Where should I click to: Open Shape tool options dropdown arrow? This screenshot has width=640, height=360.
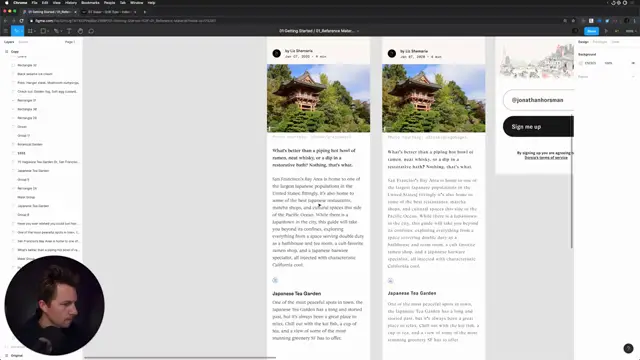48,31
